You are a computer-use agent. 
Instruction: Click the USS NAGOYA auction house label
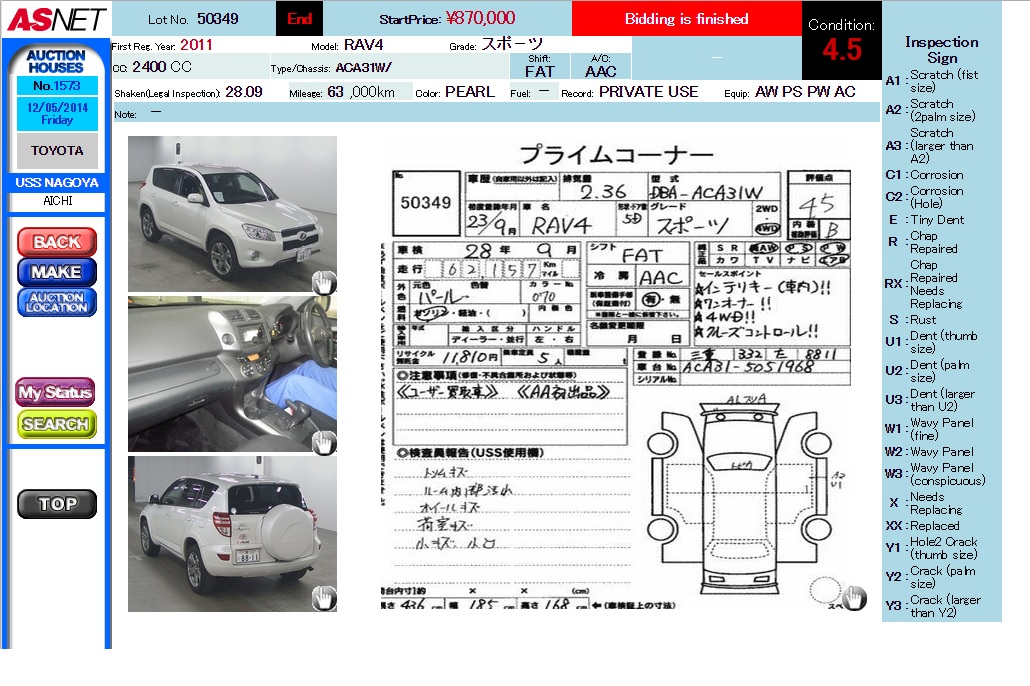point(57,183)
